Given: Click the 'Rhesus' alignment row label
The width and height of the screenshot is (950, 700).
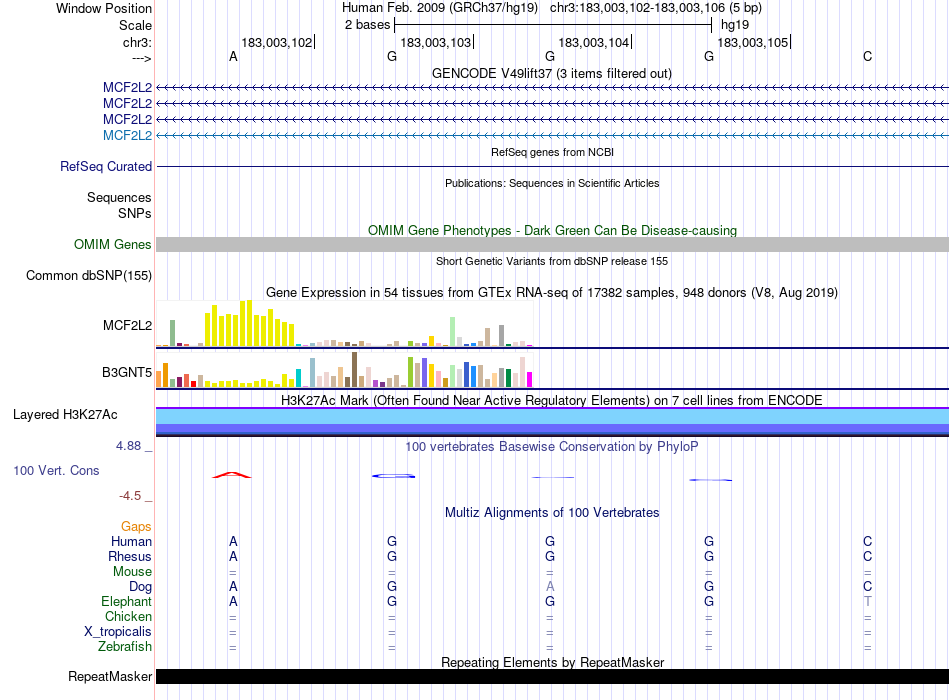Looking at the screenshot, I should [x=130, y=556].
